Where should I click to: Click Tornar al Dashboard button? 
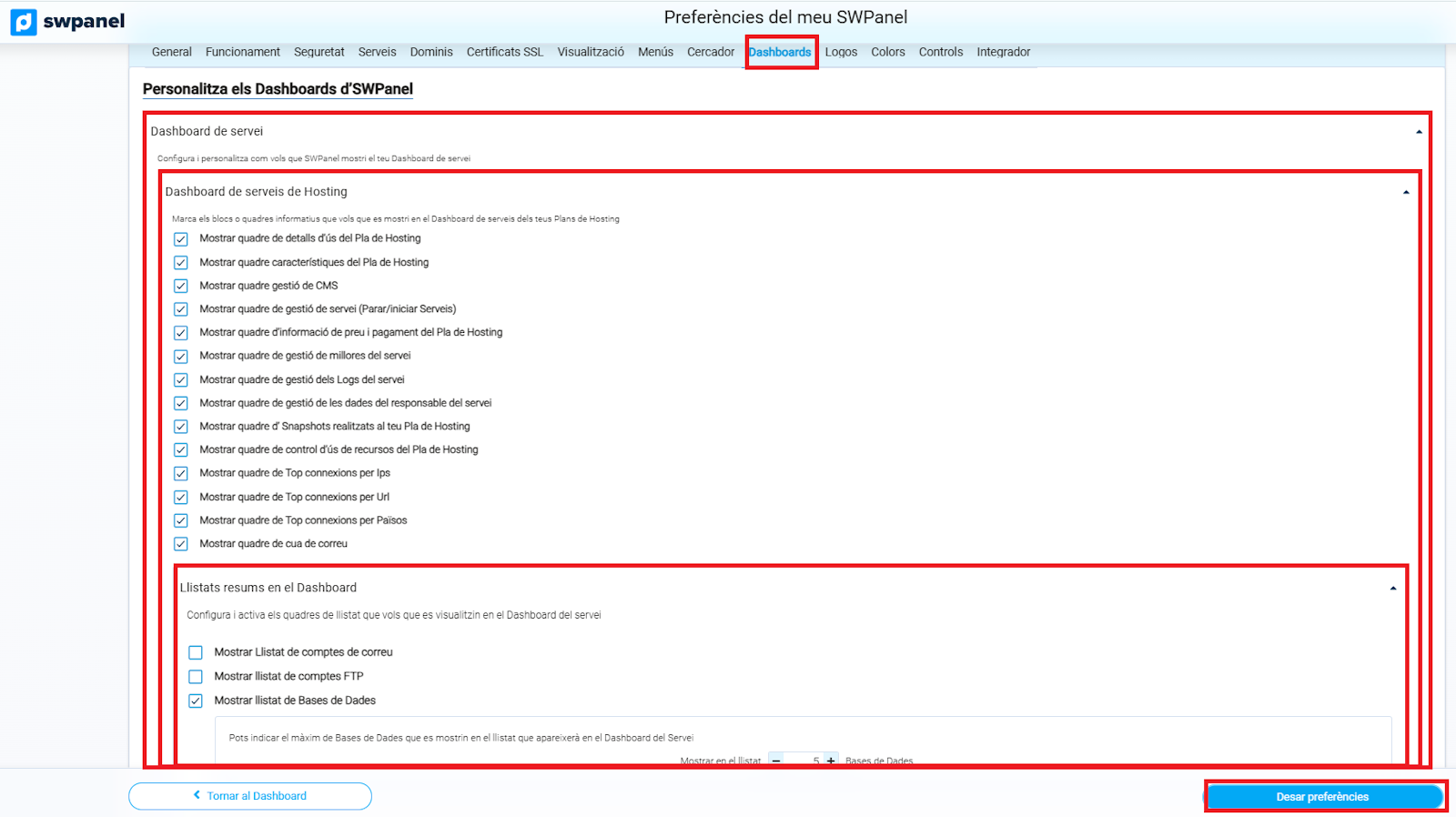point(250,796)
